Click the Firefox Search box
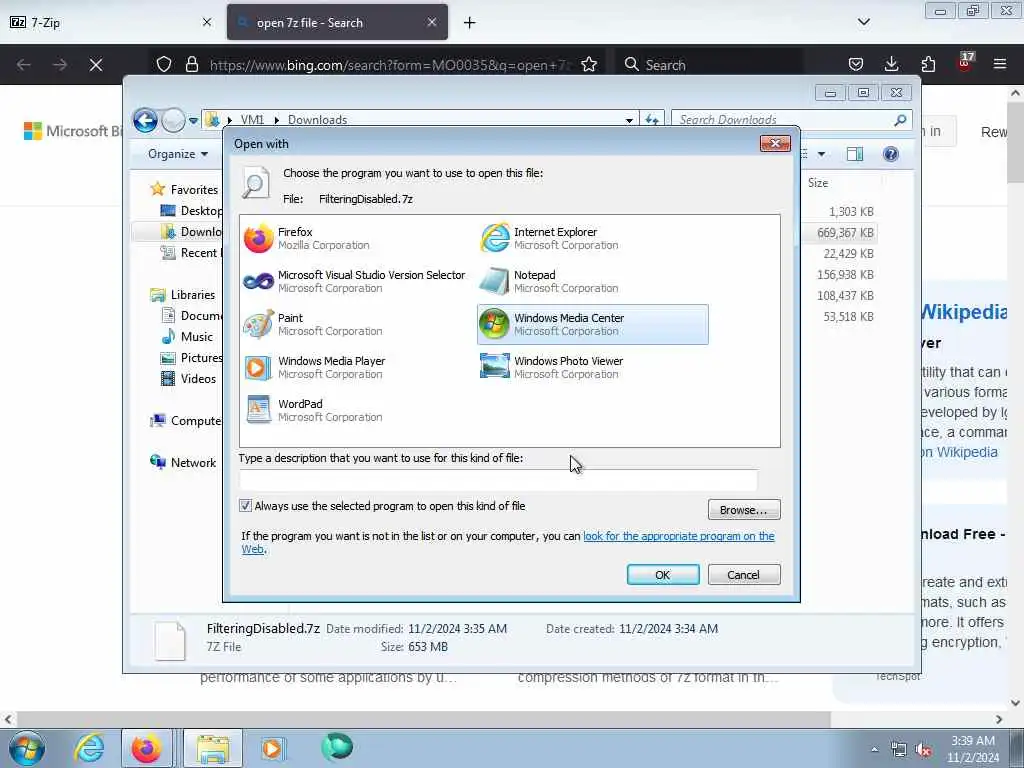 point(709,65)
